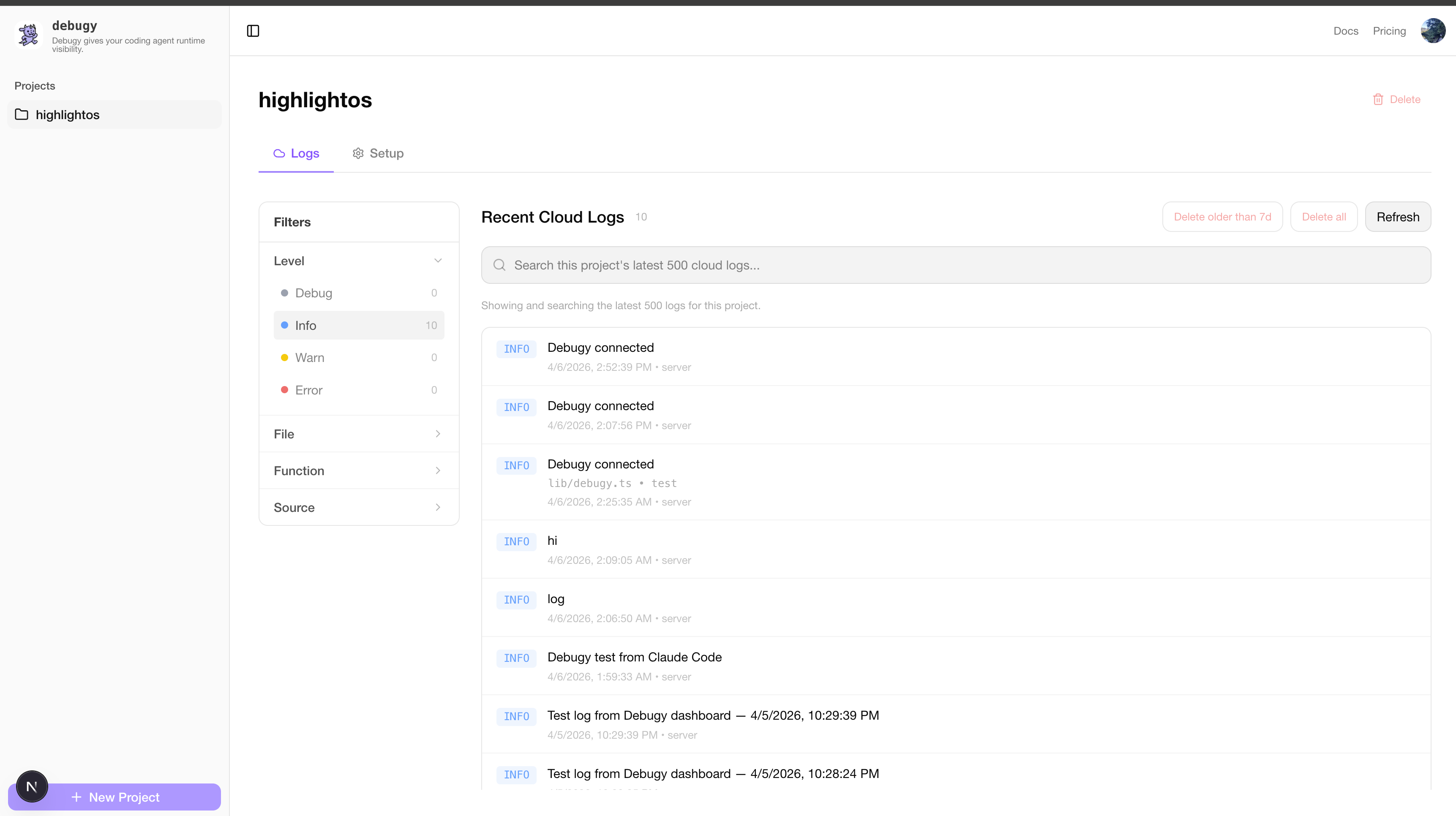Click Delete older than 7d
This screenshot has width=1456, height=816.
pos(1222,217)
